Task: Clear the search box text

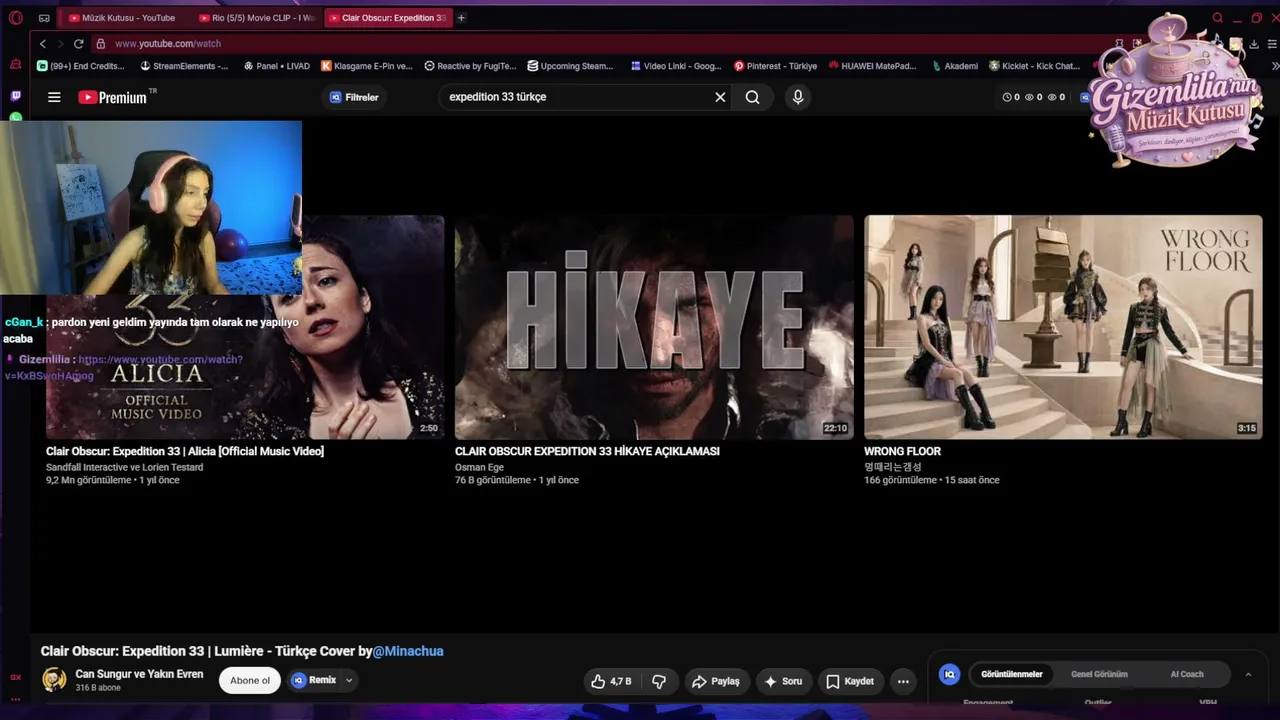Action: coord(720,97)
